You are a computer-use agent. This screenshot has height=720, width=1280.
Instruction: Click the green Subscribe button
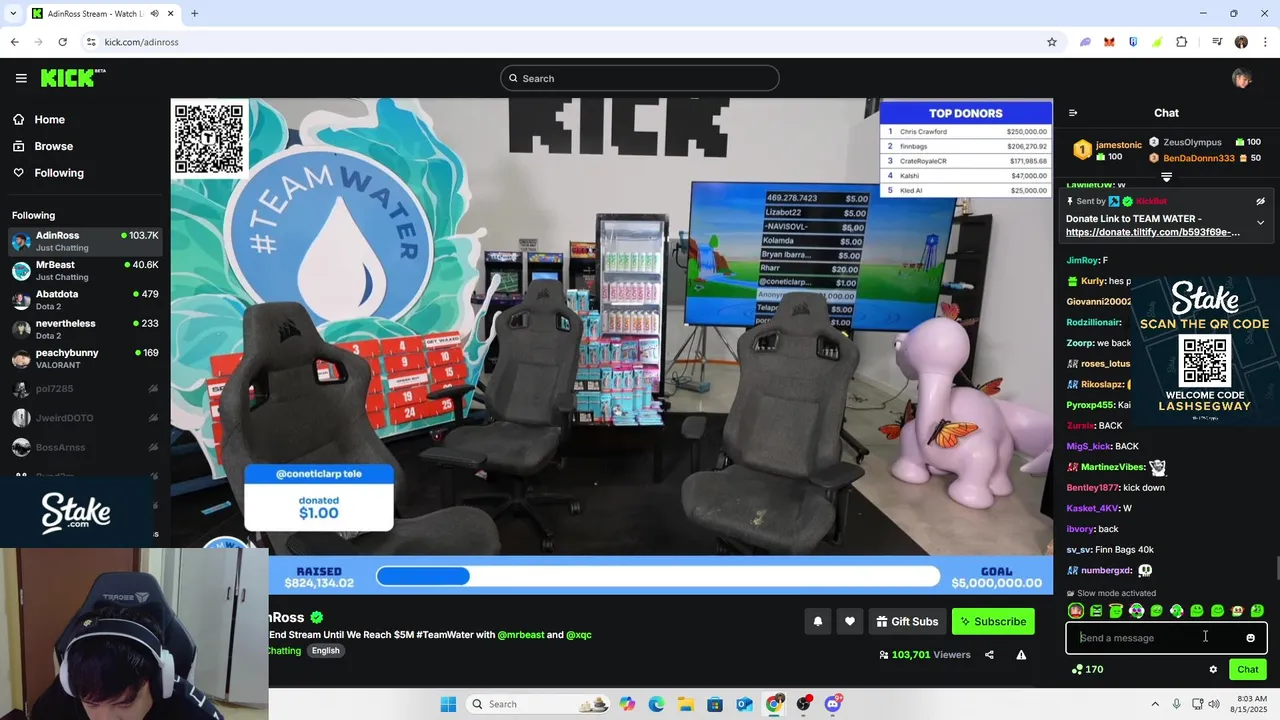(x=993, y=622)
